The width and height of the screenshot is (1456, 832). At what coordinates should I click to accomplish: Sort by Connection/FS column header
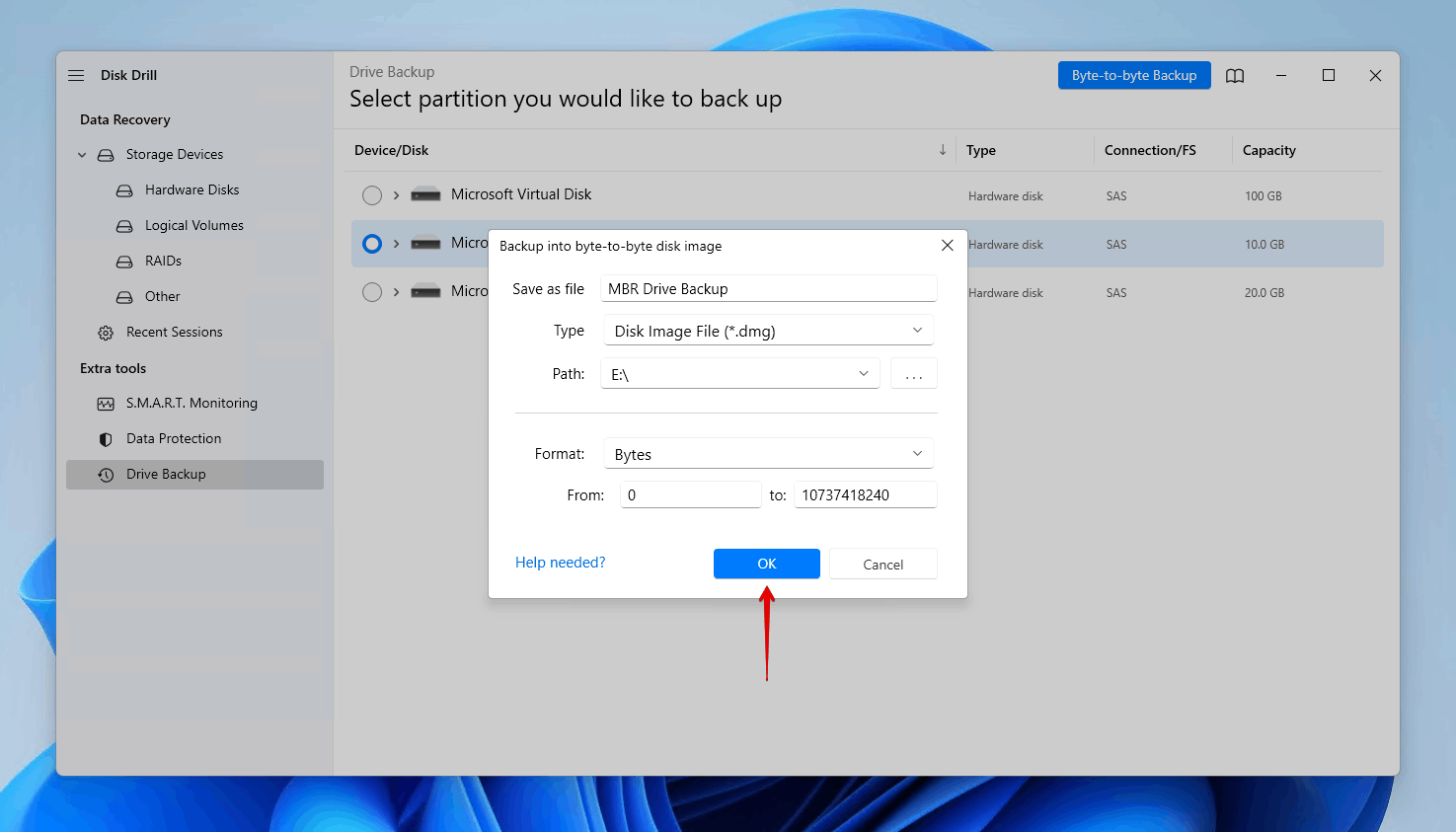click(1150, 150)
